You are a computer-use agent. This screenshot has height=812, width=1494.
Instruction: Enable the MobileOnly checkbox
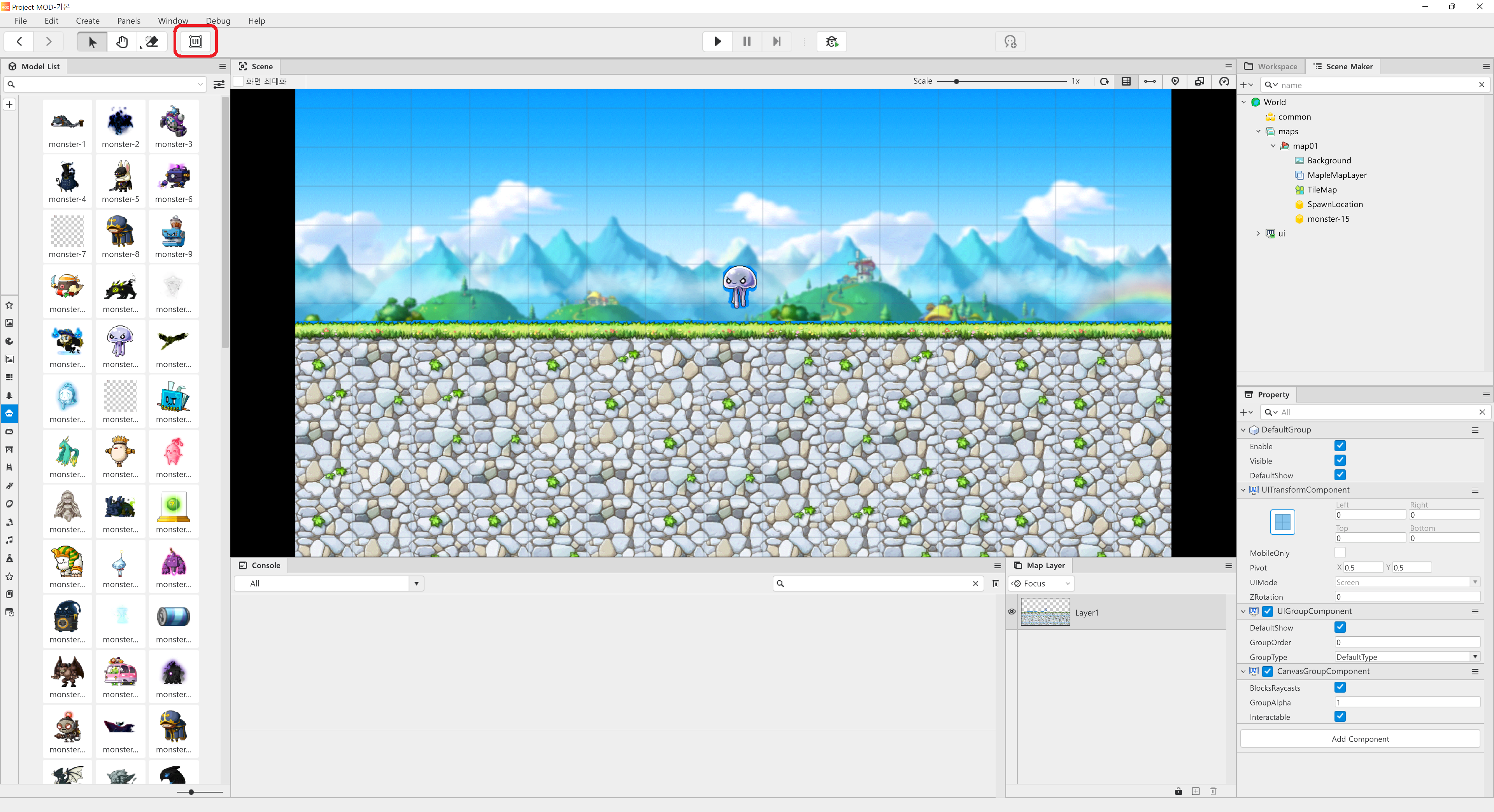1340,552
